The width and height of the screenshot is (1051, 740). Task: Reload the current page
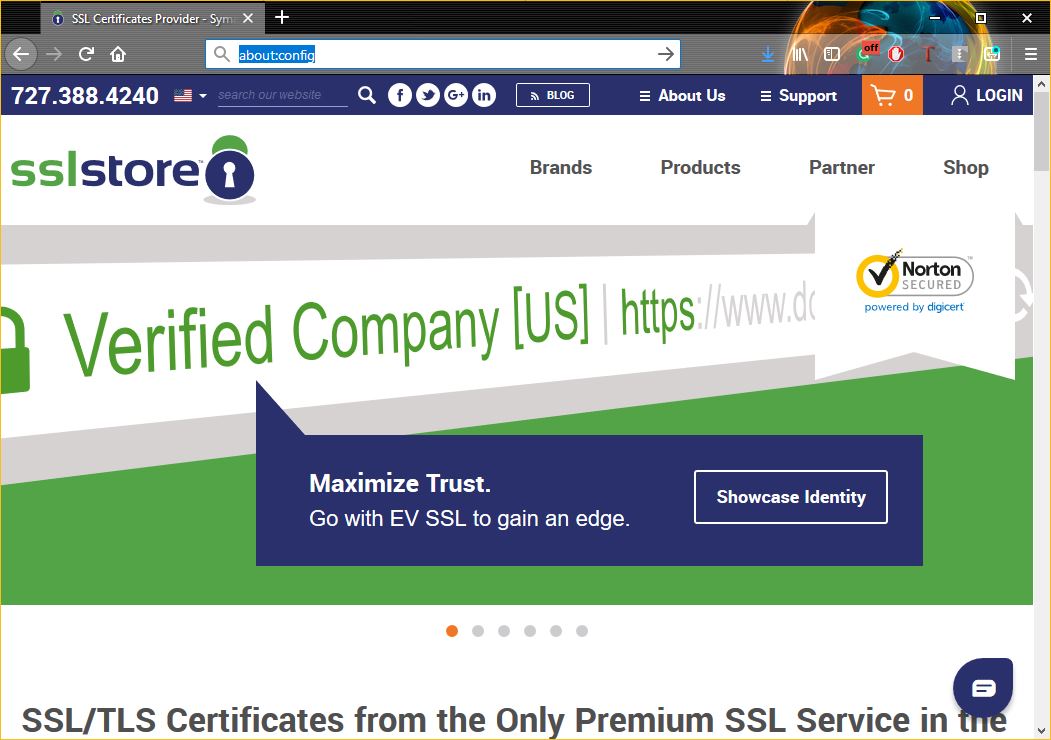[86, 54]
